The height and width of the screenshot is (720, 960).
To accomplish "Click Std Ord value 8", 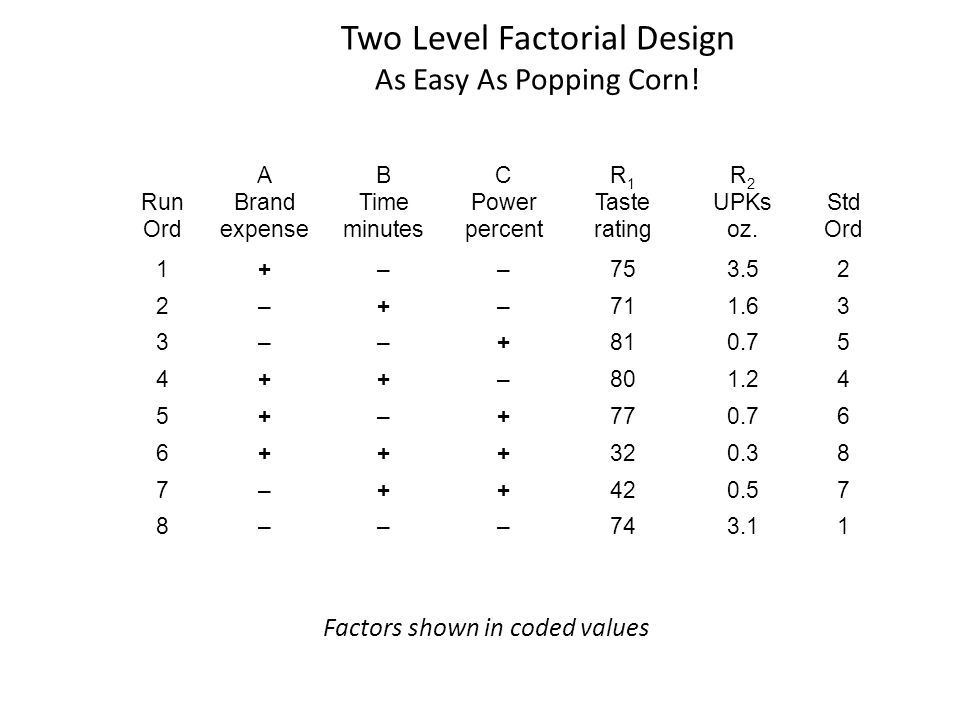I will 843,453.
